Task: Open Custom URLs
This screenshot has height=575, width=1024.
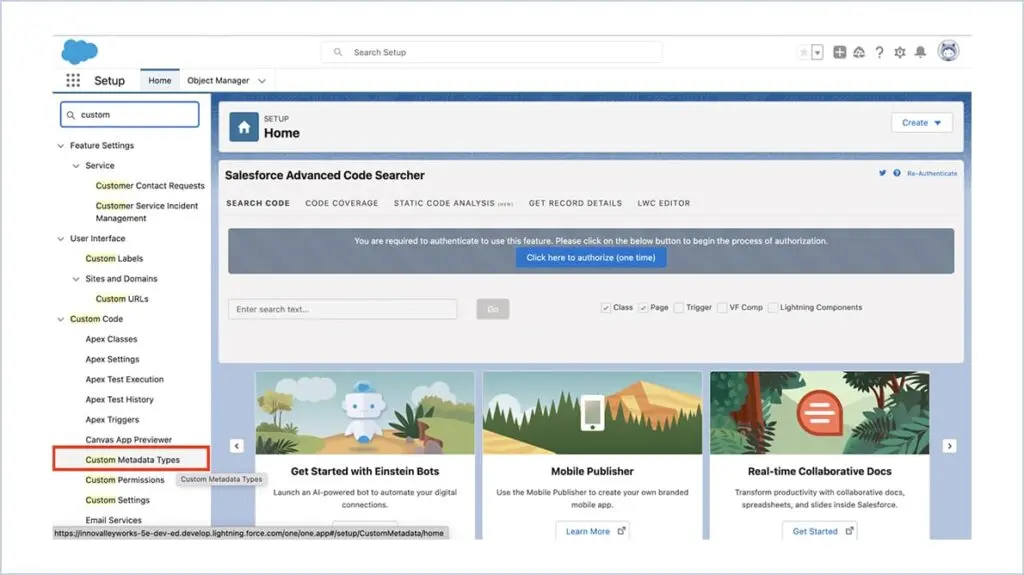Action: (x=122, y=299)
